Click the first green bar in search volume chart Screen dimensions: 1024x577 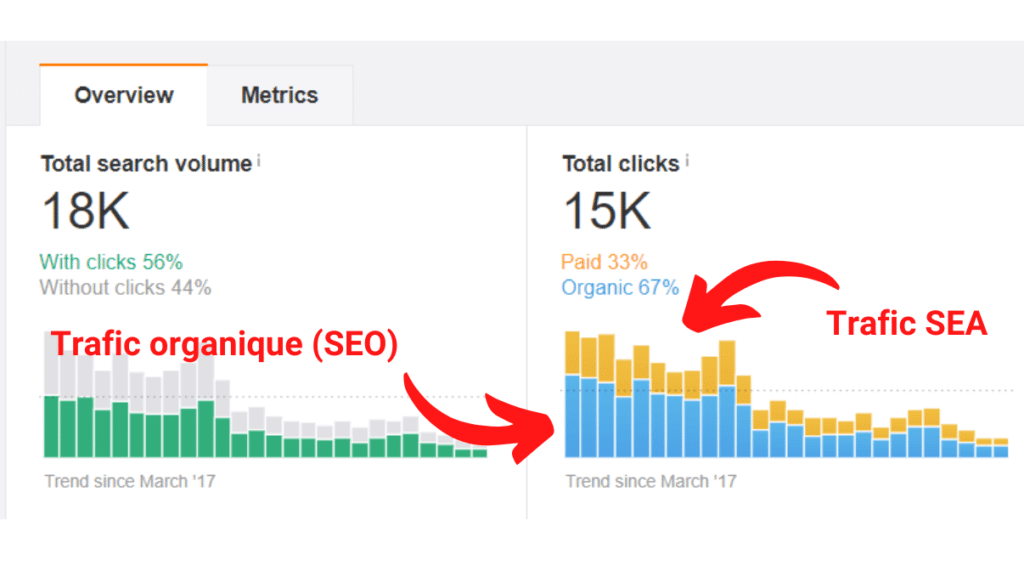(51, 426)
